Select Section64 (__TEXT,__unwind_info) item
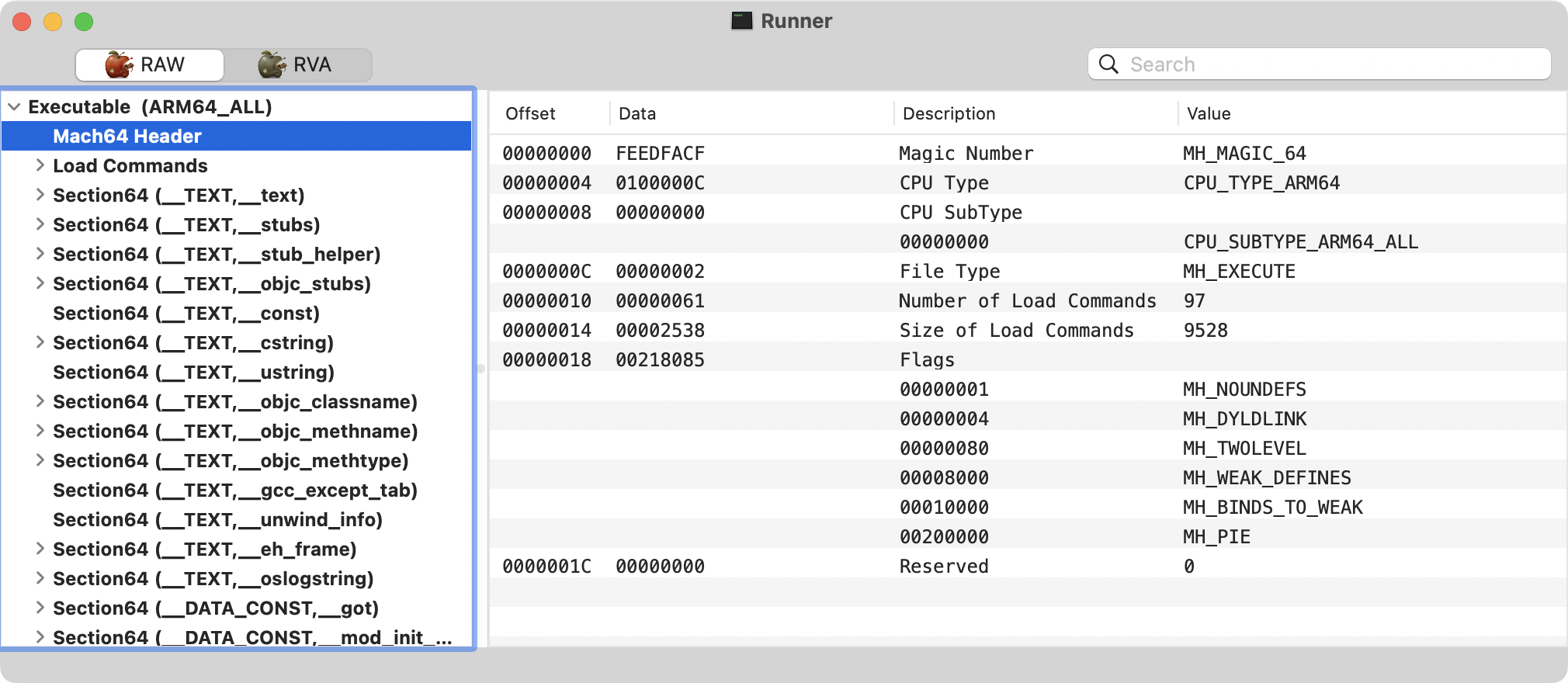1568x683 pixels. (217, 520)
